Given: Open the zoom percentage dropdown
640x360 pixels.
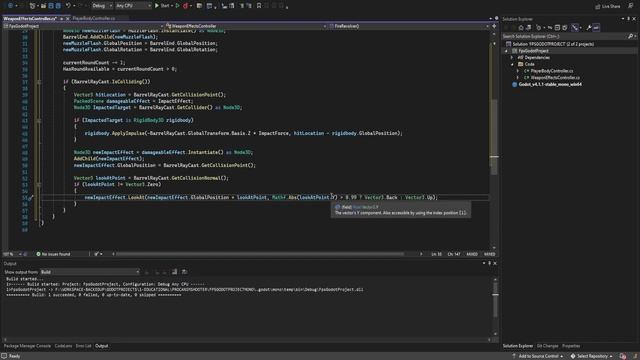Looking at the screenshot, I should (x=12, y=254).
